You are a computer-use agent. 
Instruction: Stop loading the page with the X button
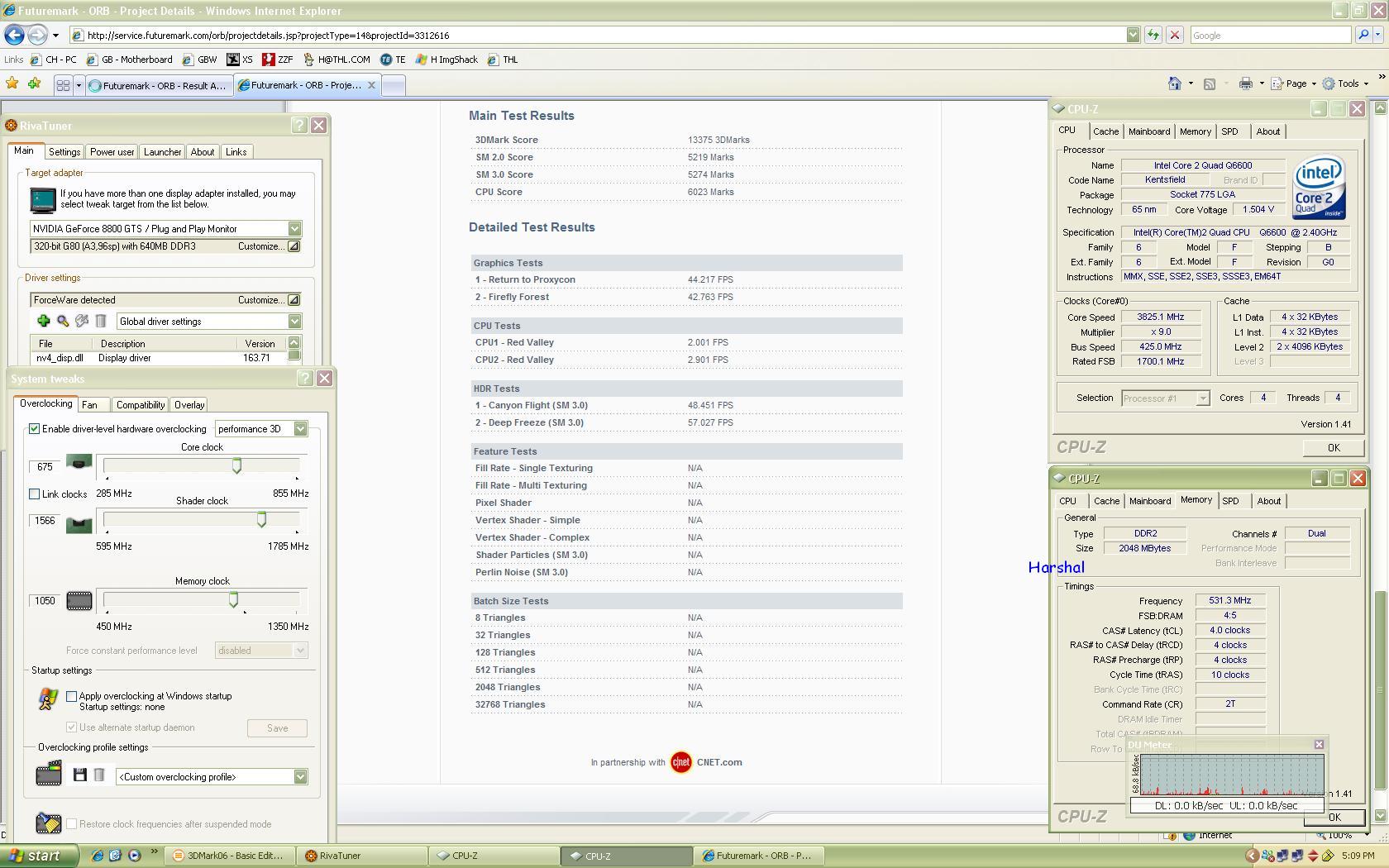[1174, 35]
